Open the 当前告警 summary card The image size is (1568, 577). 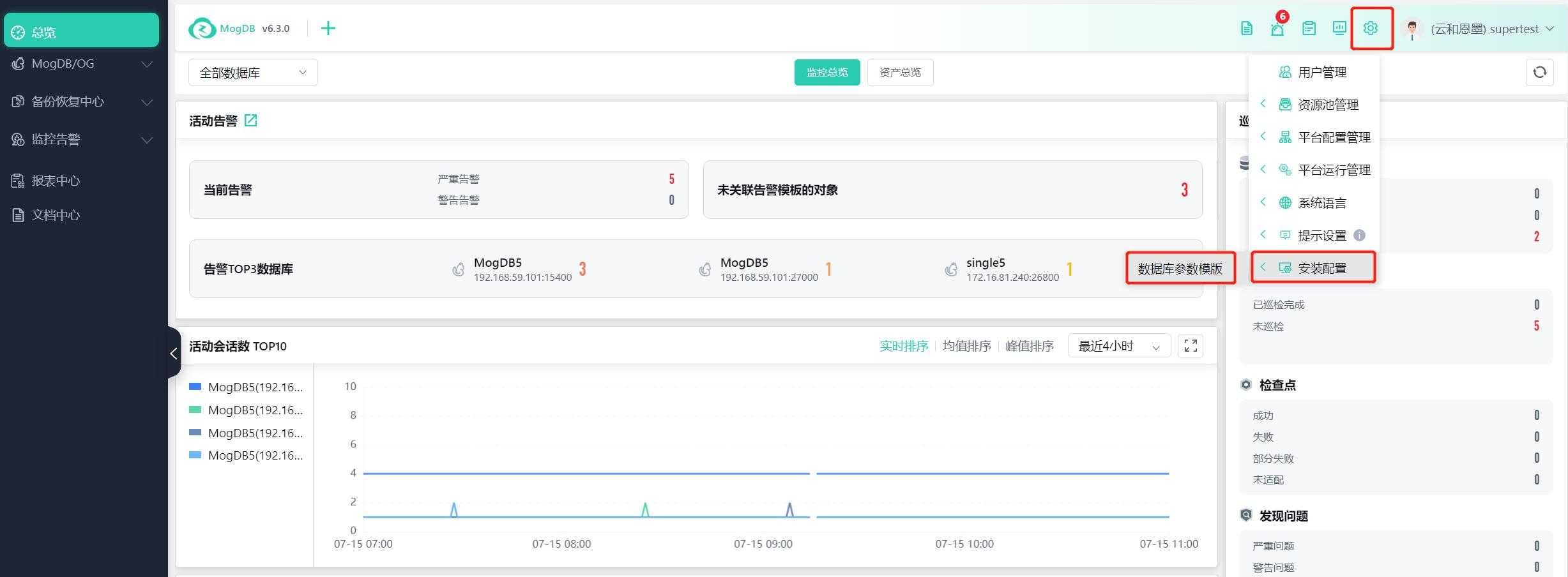click(439, 190)
